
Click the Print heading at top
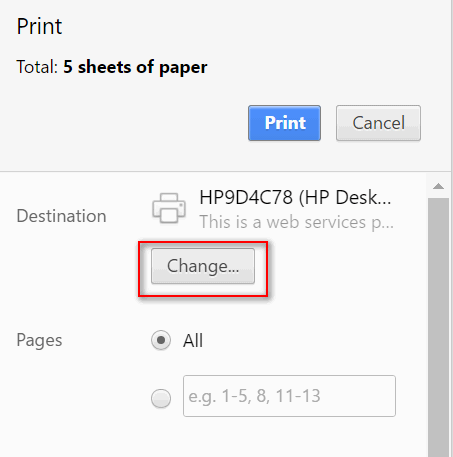click(39, 26)
